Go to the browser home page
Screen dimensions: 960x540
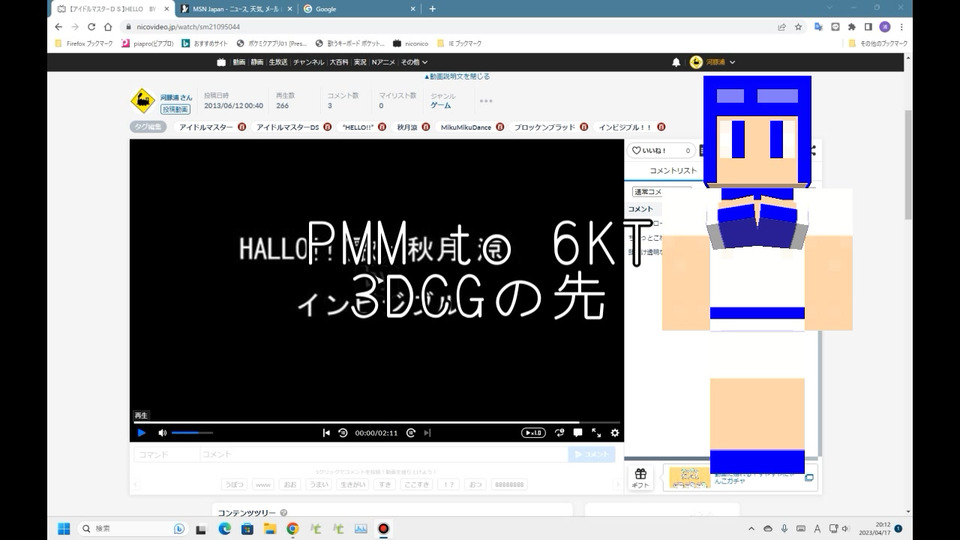(x=108, y=27)
